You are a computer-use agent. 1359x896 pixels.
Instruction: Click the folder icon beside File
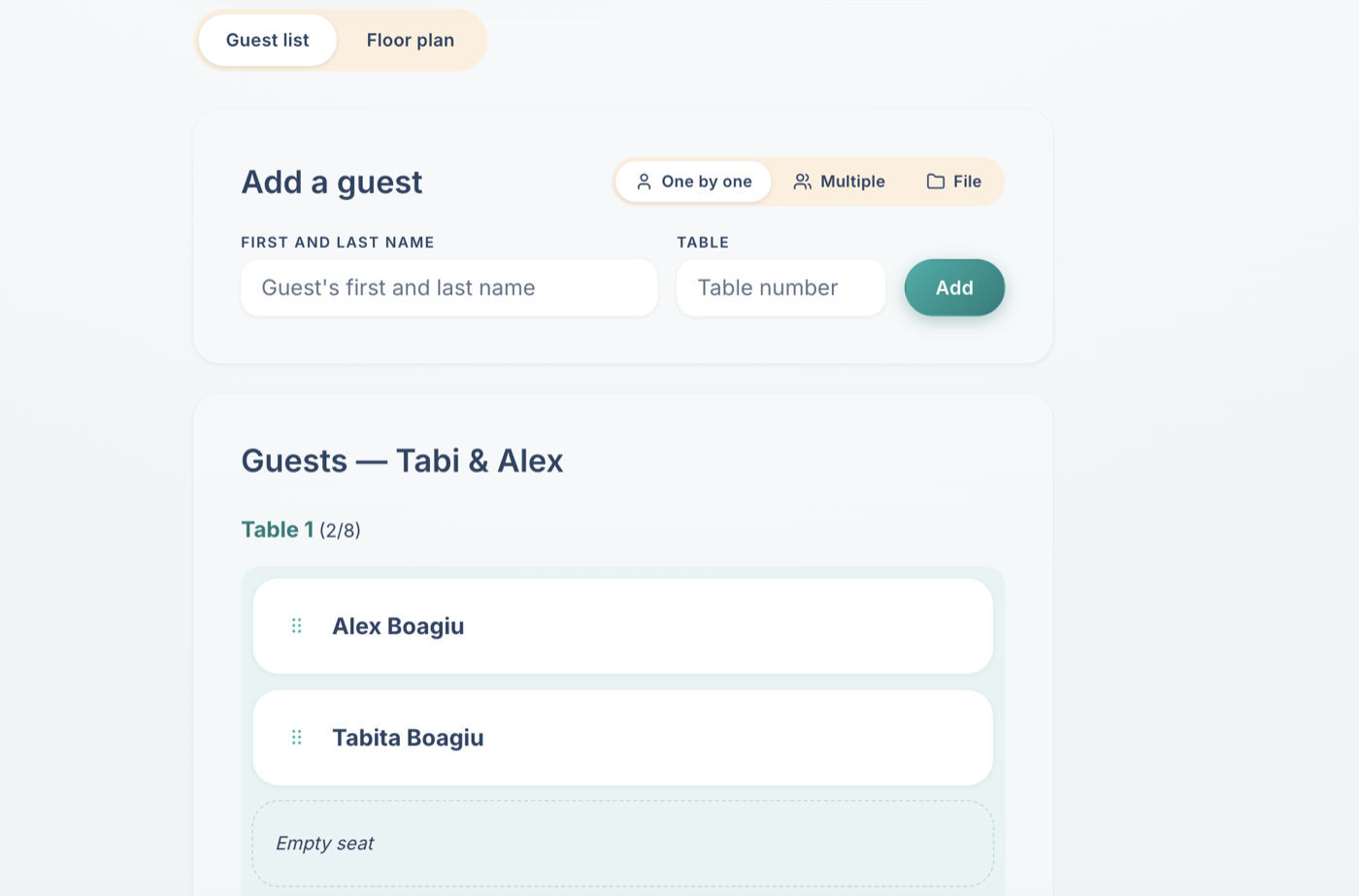click(935, 182)
